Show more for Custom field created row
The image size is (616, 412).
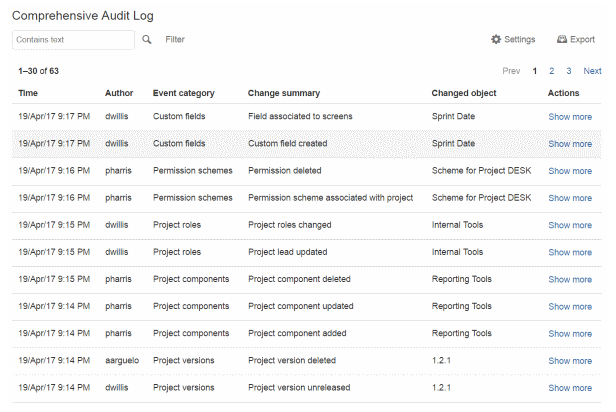570,144
